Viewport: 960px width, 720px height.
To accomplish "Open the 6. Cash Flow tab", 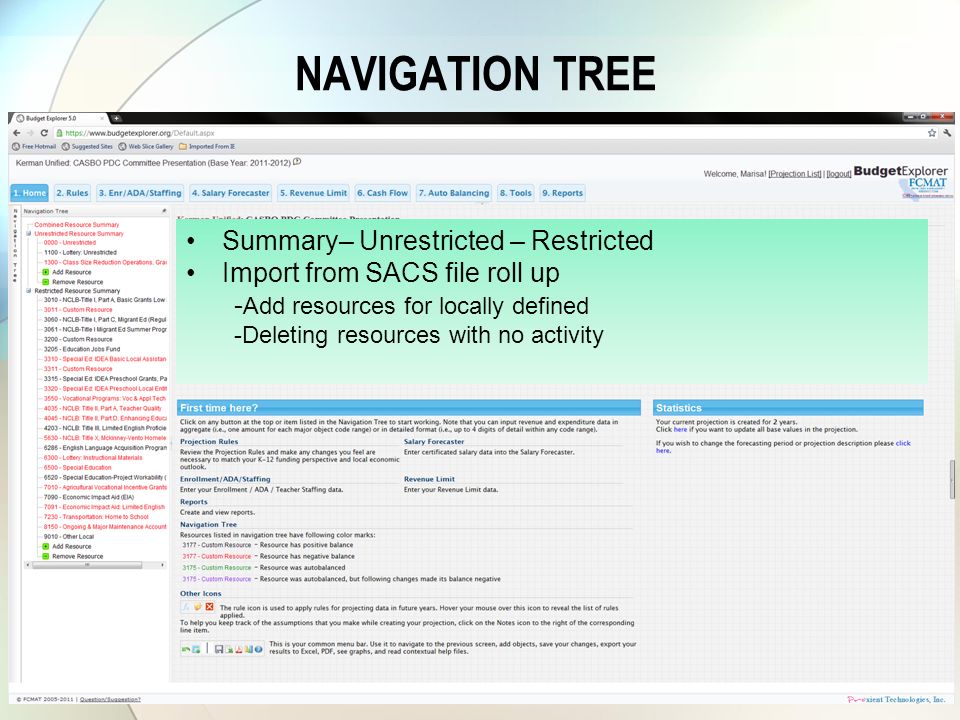I will click(383, 193).
